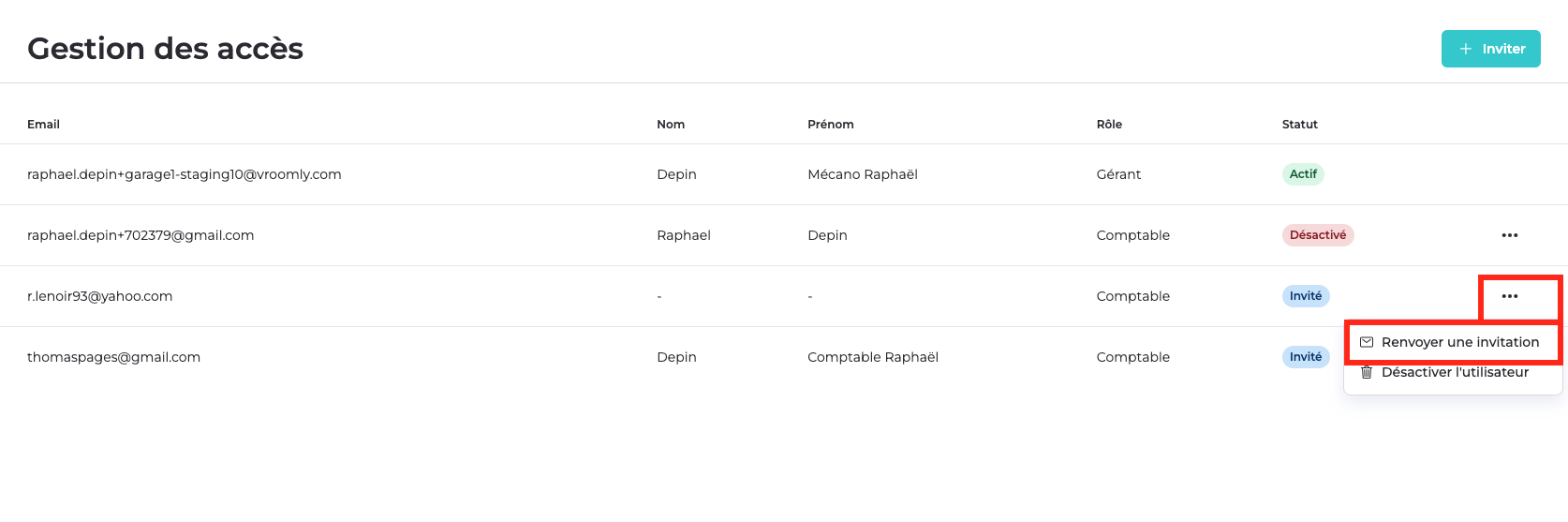
Task: Click the Rôle column header
Action: pos(1109,124)
